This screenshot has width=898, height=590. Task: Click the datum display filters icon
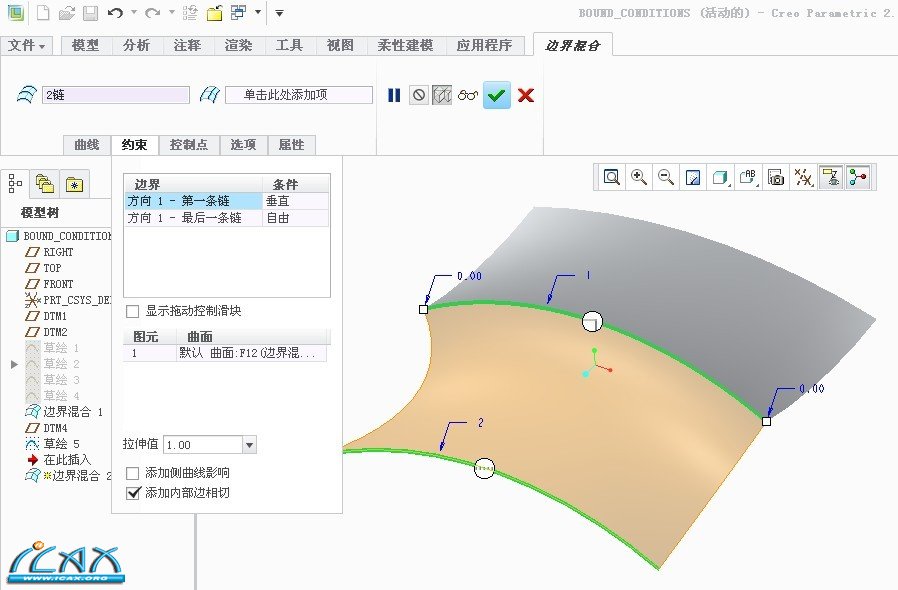pyautogui.click(x=803, y=177)
